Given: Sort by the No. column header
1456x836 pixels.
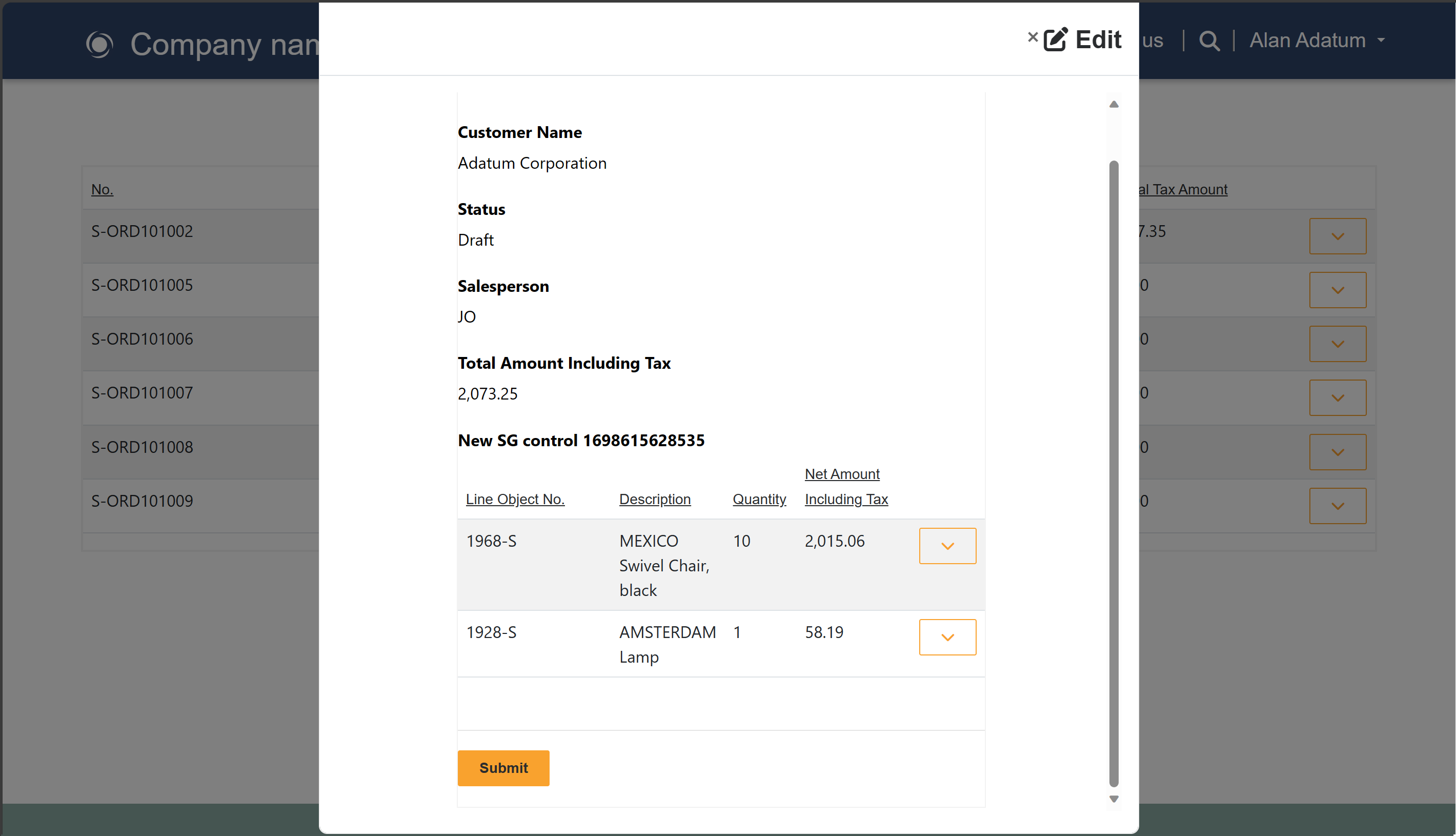Looking at the screenshot, I should click(x=102, y=189).
